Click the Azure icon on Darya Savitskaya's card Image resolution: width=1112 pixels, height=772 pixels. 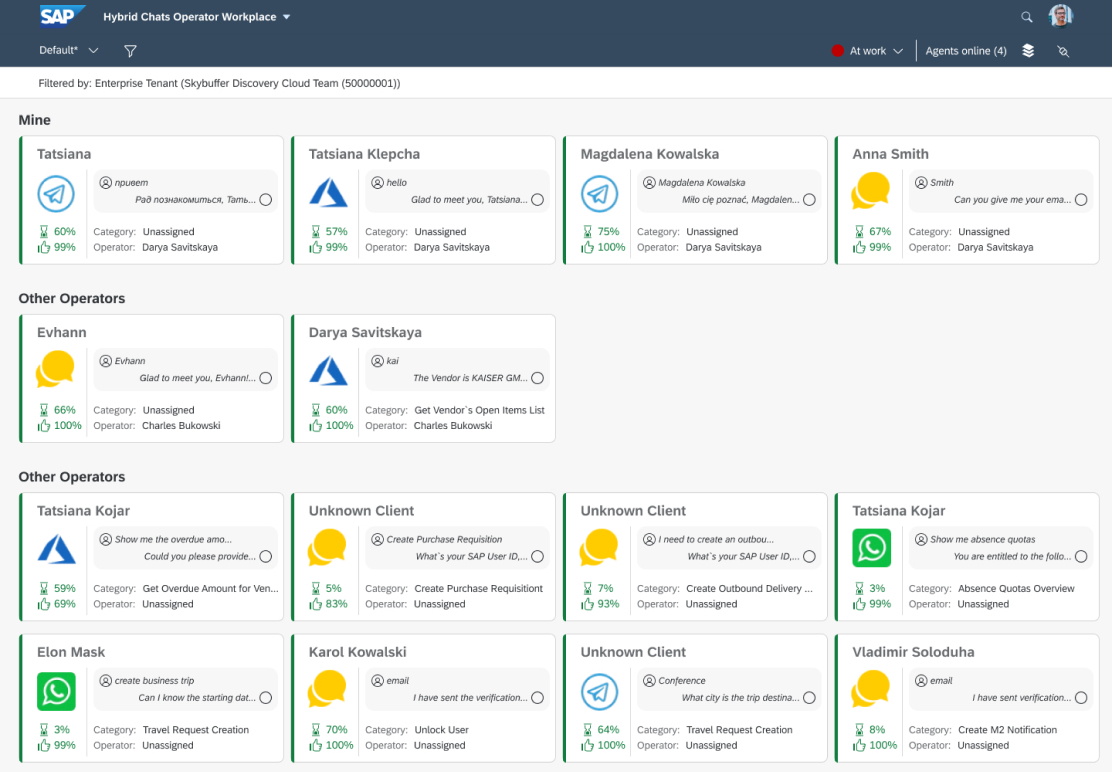[x=328, y=371]
